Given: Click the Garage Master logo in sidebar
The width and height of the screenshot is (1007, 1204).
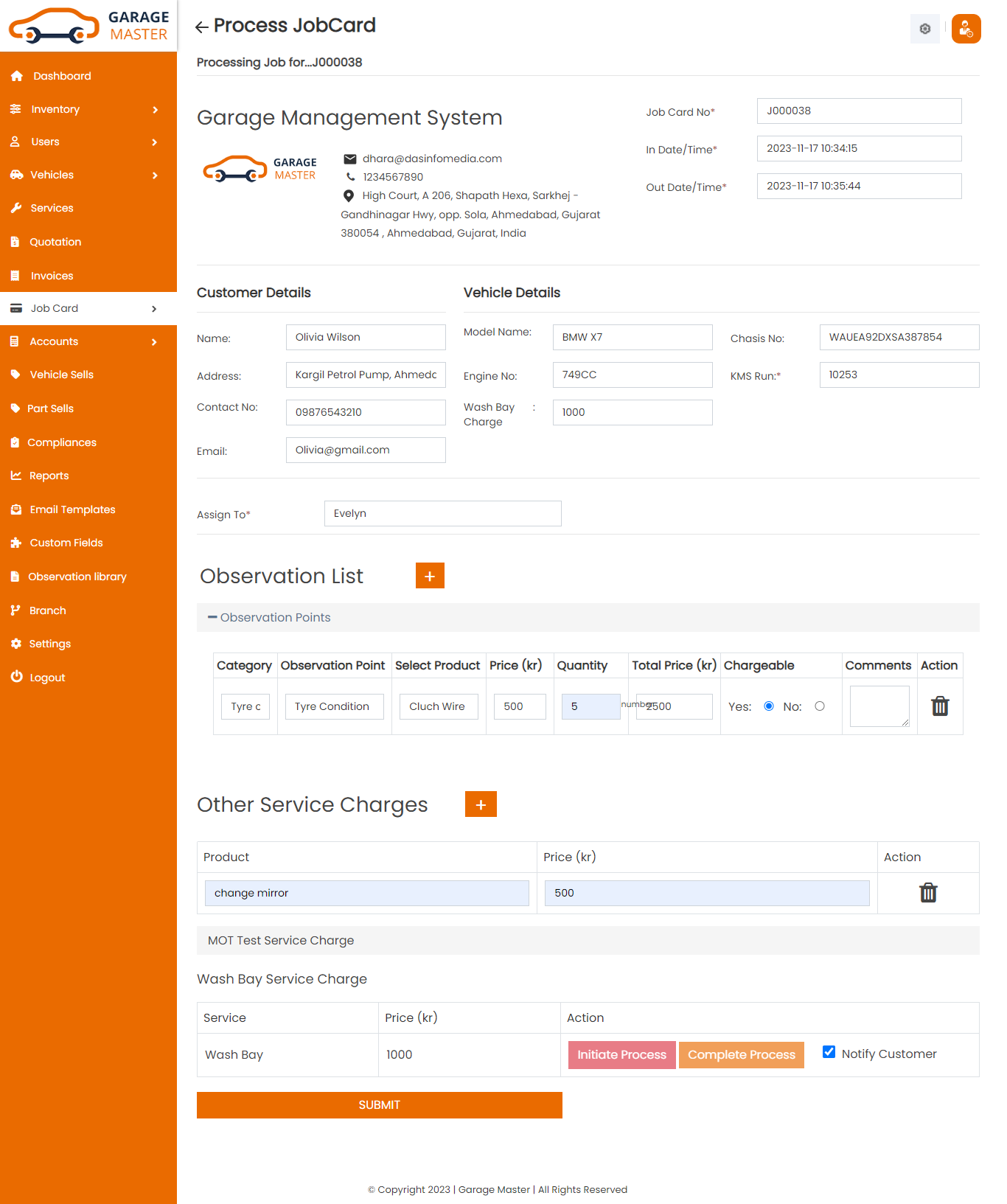Looking at the screenshot, I should 88,26.
